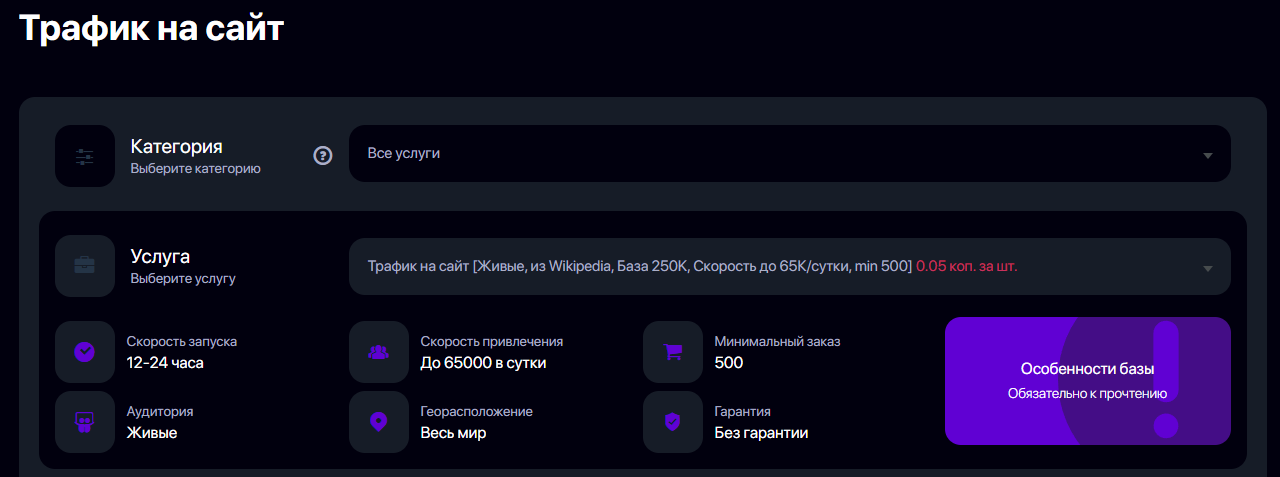The image size is (1280, 477).
Task: Click the 'До 65000 в сутки' value
Action: click(483, 362)
